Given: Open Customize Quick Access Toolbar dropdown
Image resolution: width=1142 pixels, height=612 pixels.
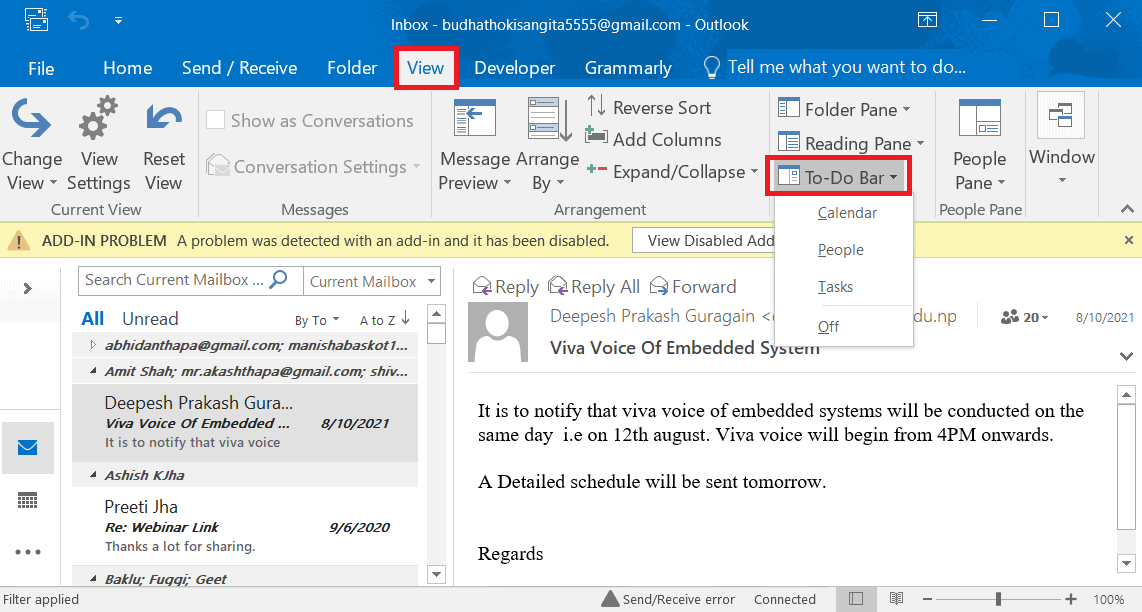Looking at the screenshot, I should (x=118, y=20).
